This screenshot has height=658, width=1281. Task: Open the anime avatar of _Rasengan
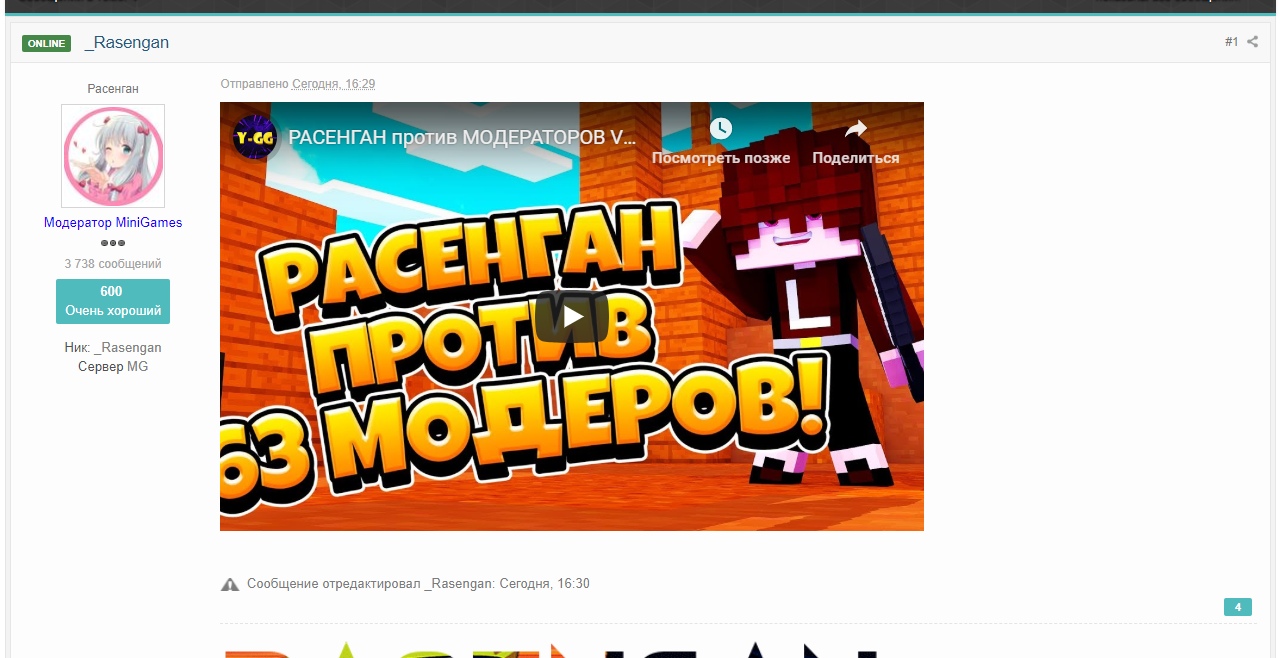(113, 156)
